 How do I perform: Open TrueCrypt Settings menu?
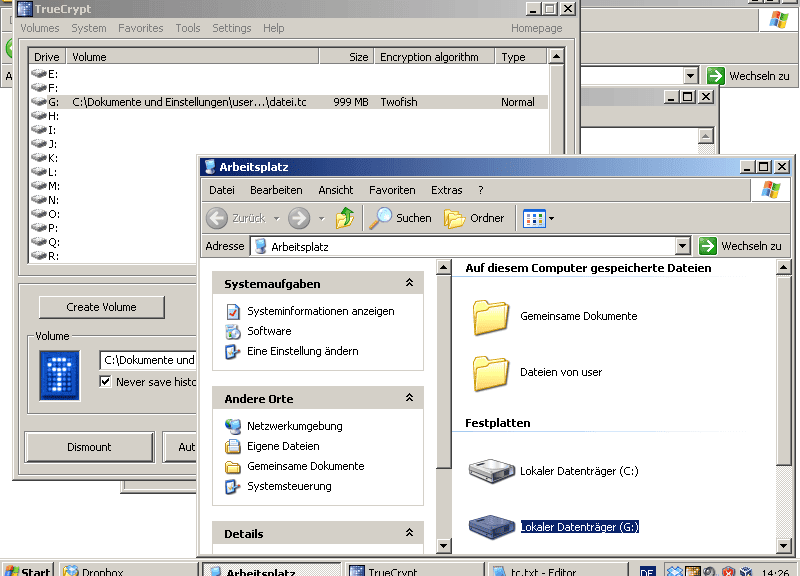click(232, 29)
